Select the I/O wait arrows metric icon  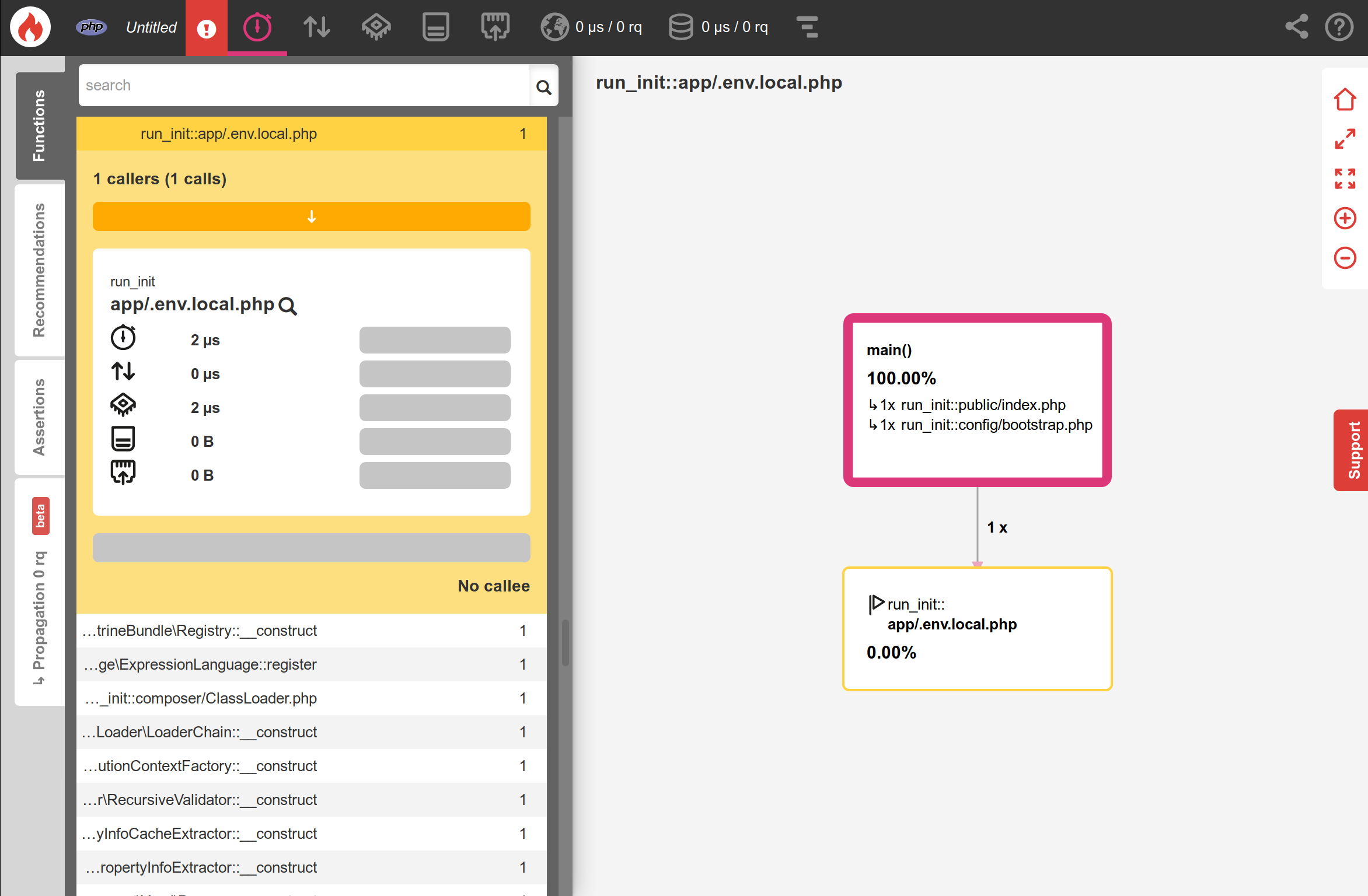coord(316,26)
